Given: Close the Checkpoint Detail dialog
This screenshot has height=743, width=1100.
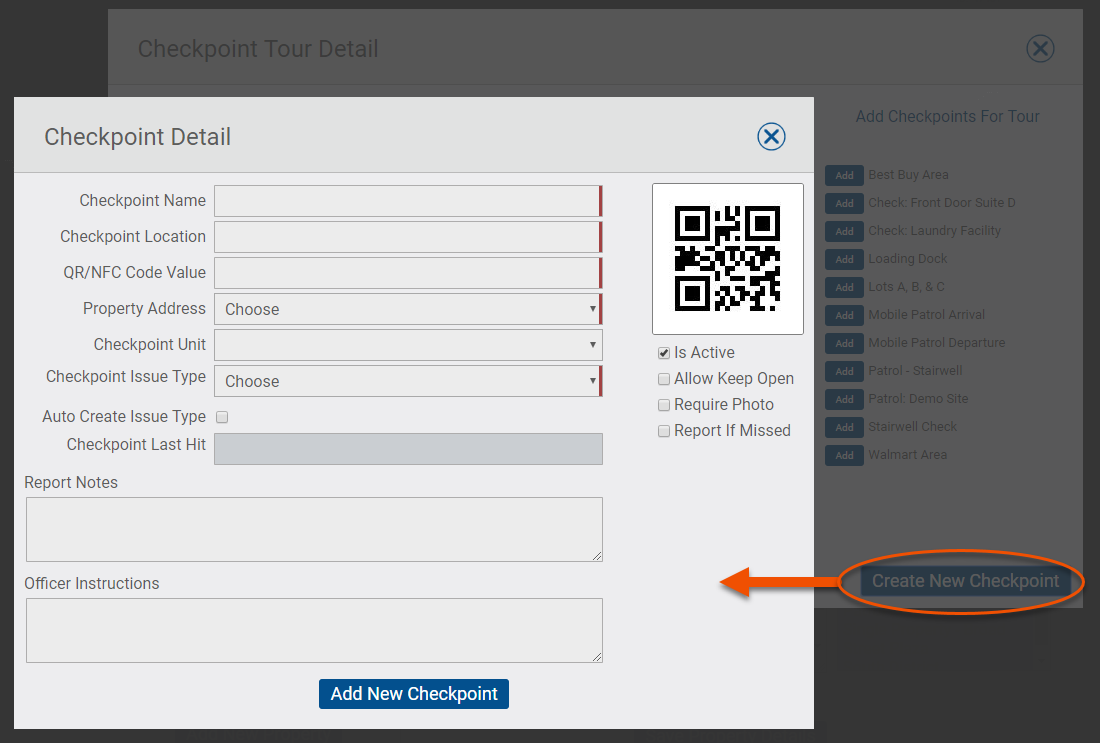Looking at the screenshot, I should point(771,137).
